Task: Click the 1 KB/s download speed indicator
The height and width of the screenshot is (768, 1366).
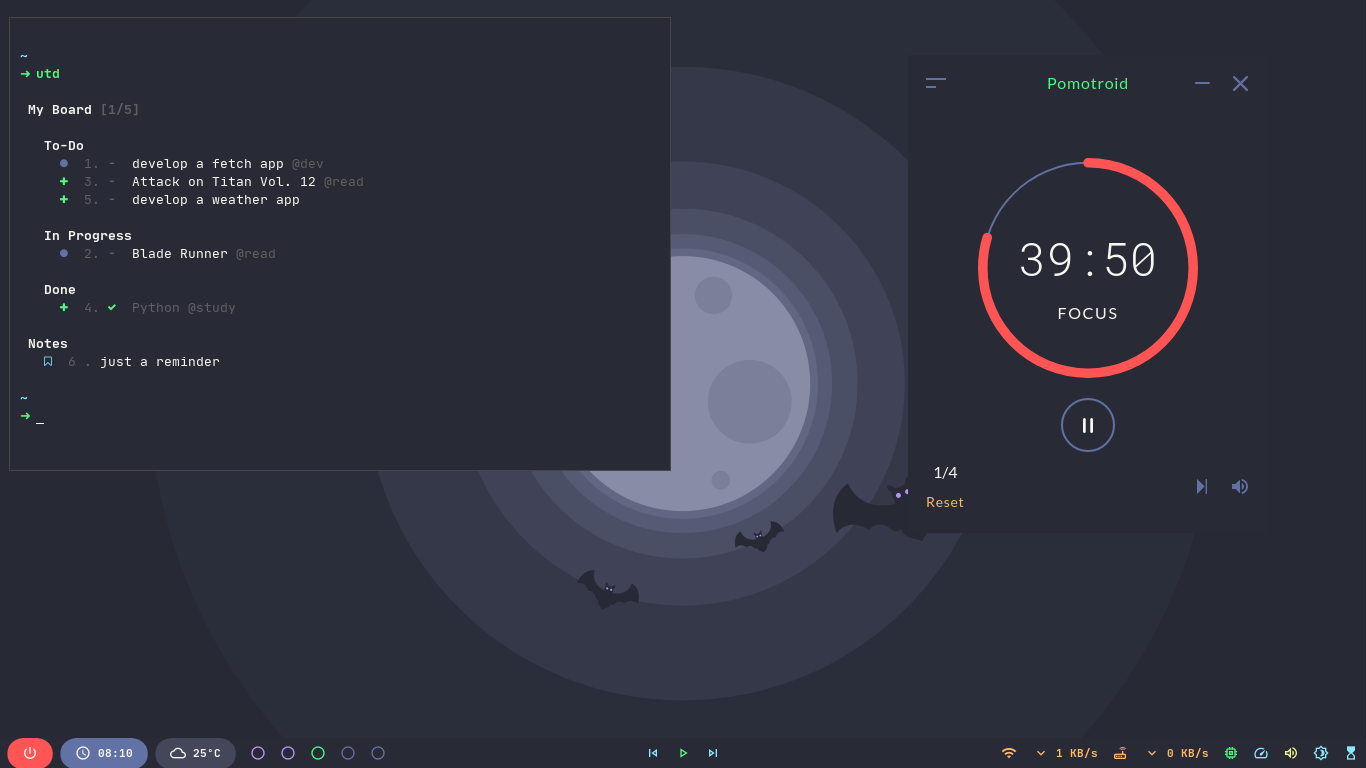Action: (x=1067, y=753)
